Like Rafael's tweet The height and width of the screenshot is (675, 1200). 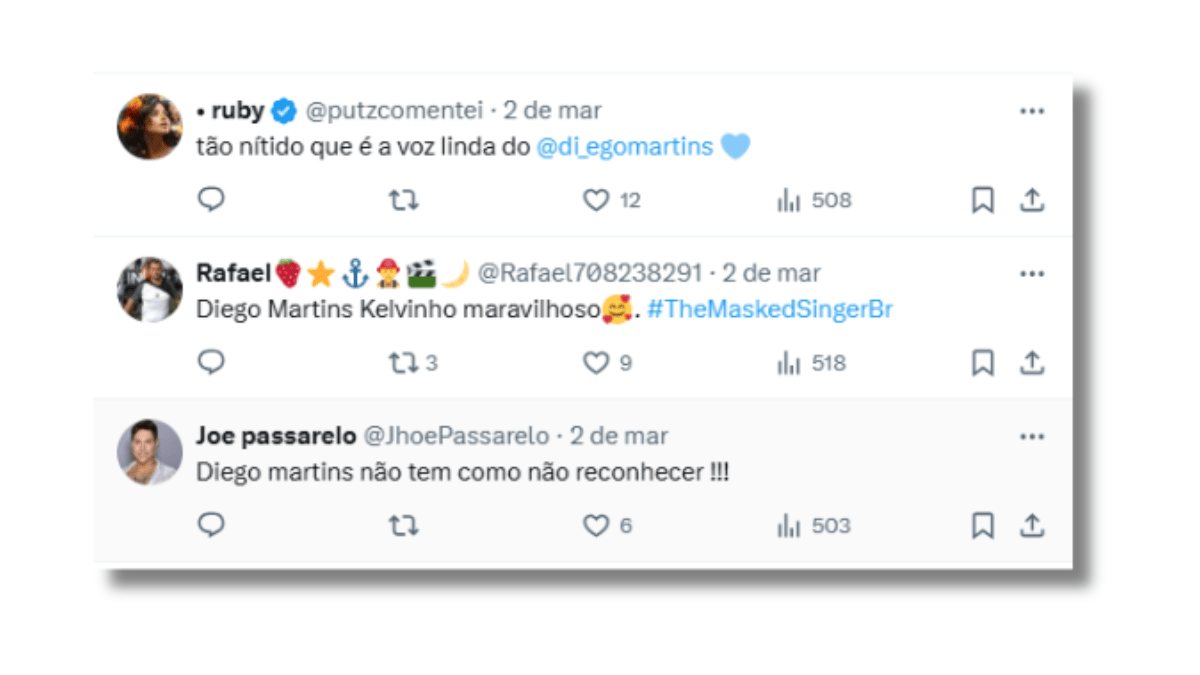tap(598, 362)
